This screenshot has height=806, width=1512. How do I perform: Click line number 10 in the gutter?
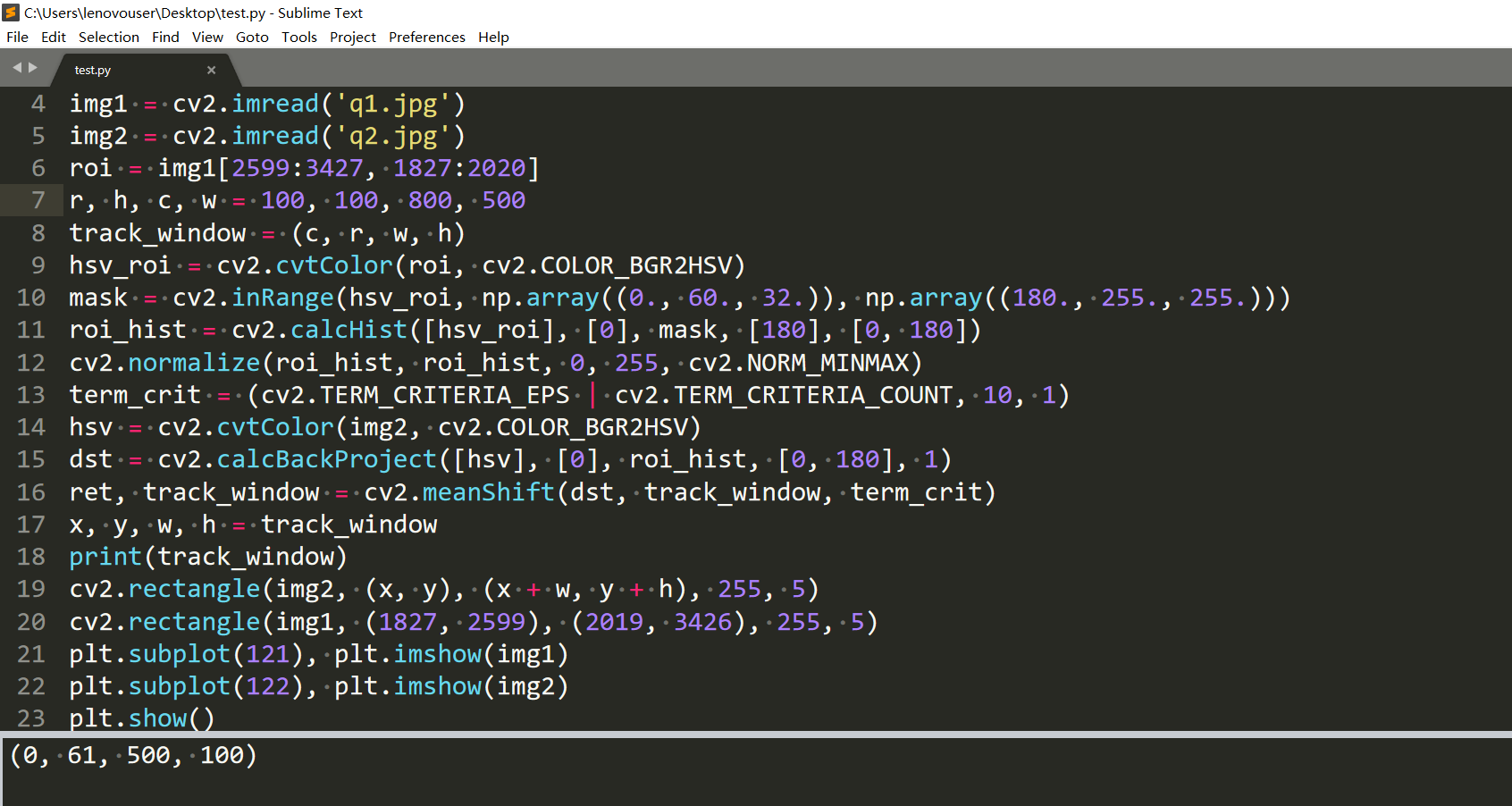[x=30, y=298]
